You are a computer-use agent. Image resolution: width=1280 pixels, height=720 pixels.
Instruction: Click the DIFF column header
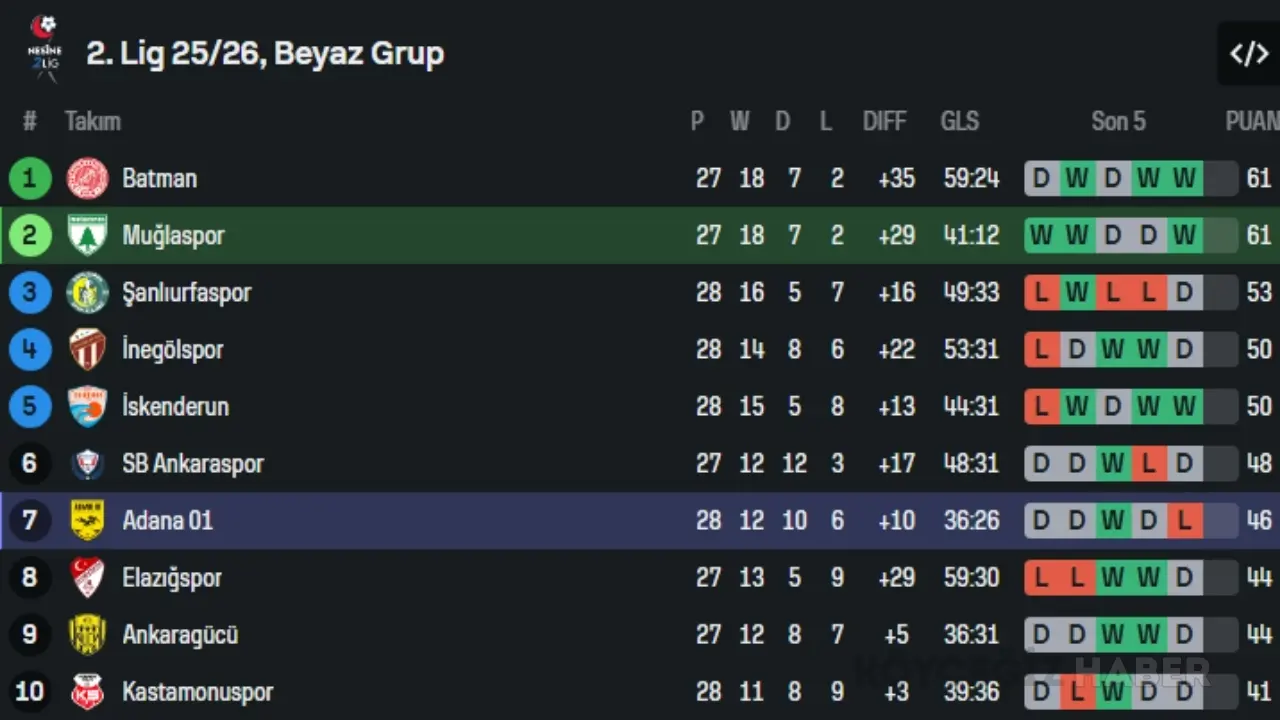pos(884,121)
